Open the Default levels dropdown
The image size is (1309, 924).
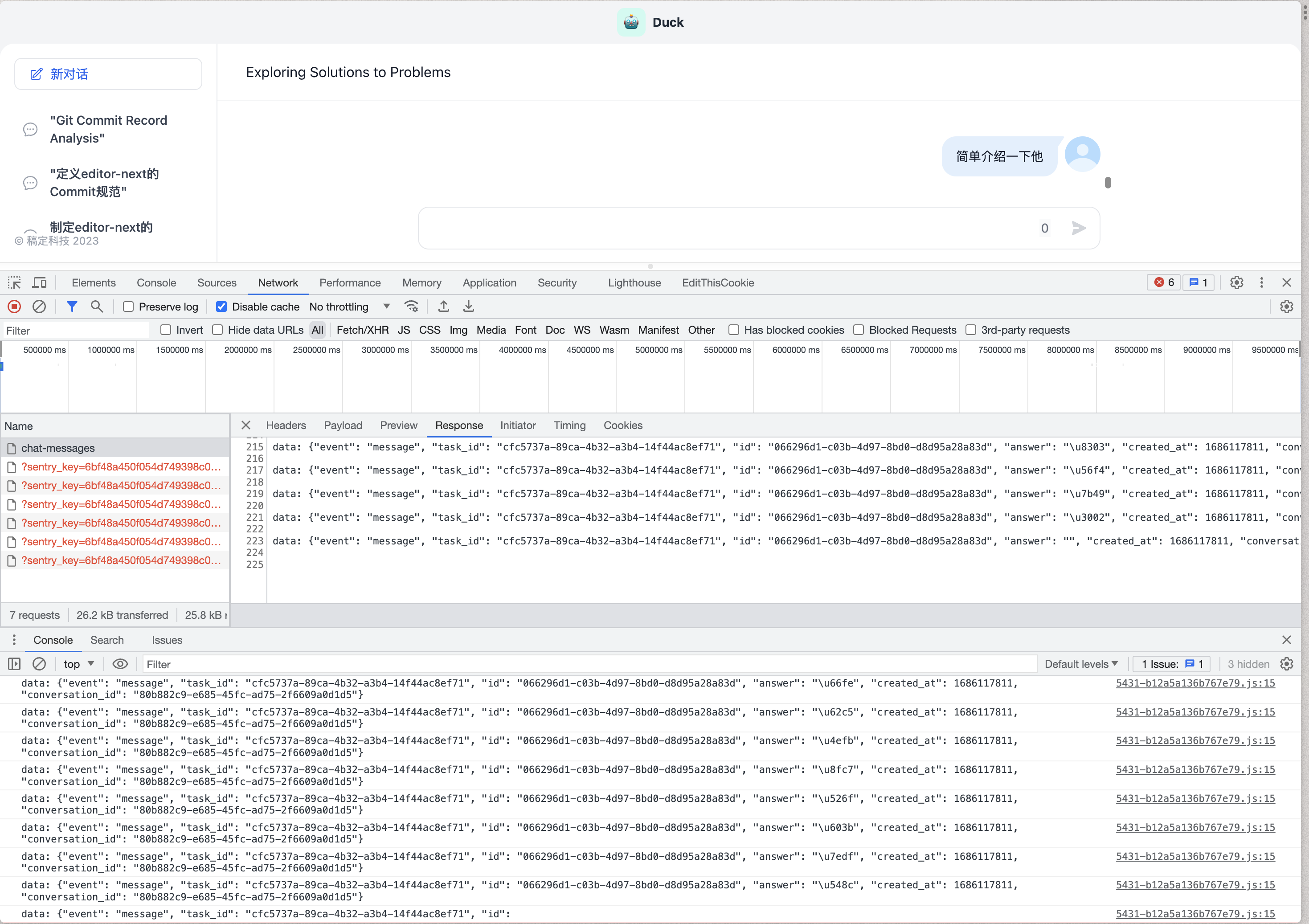pos(1080,664)
